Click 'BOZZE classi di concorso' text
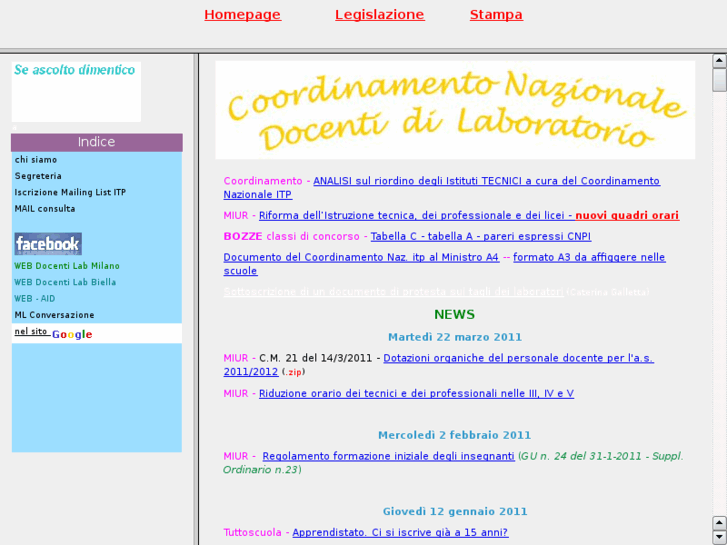 click(x=291, y=236)
